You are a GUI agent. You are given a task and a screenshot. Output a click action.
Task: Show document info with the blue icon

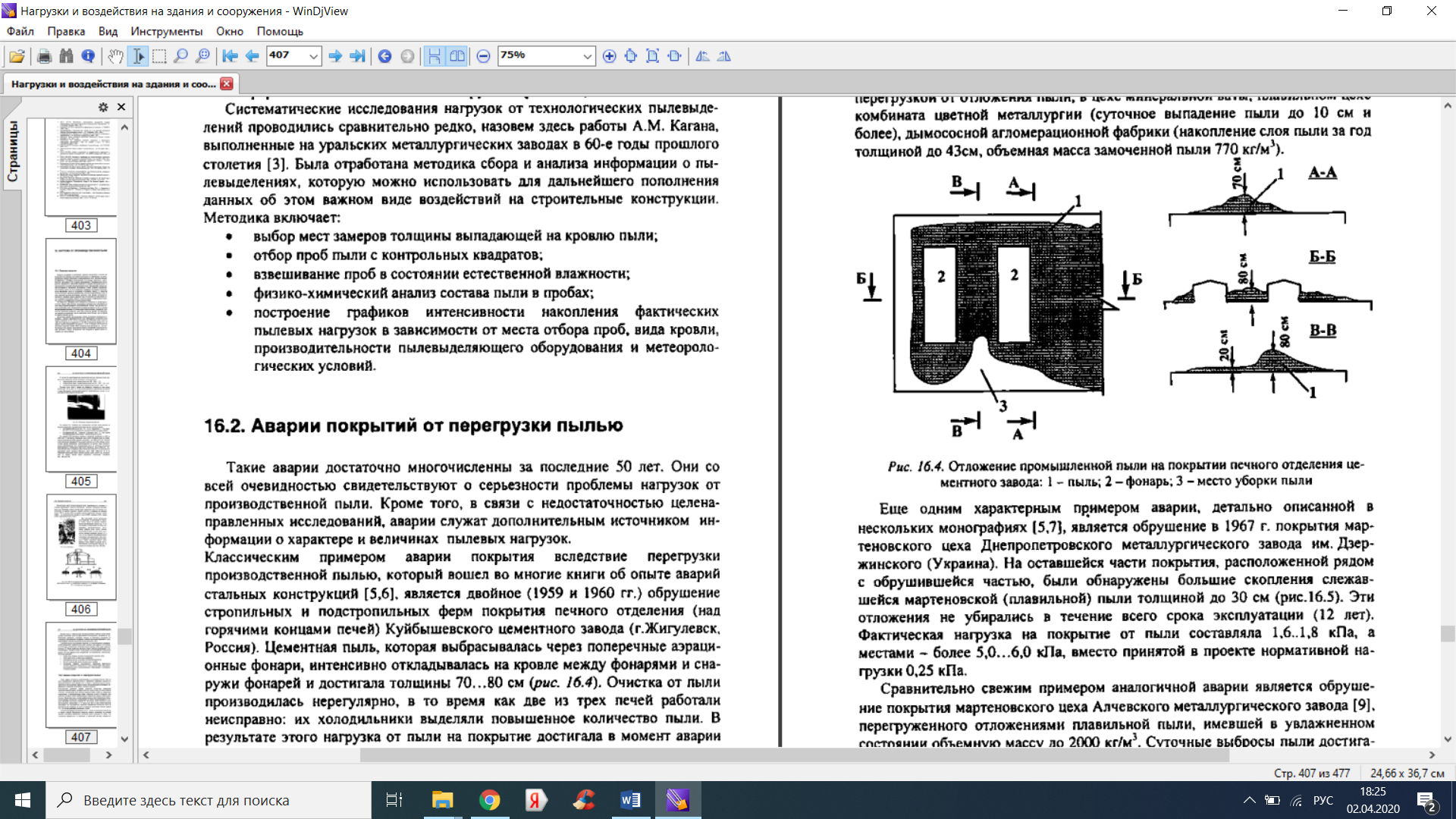point(88,56)
